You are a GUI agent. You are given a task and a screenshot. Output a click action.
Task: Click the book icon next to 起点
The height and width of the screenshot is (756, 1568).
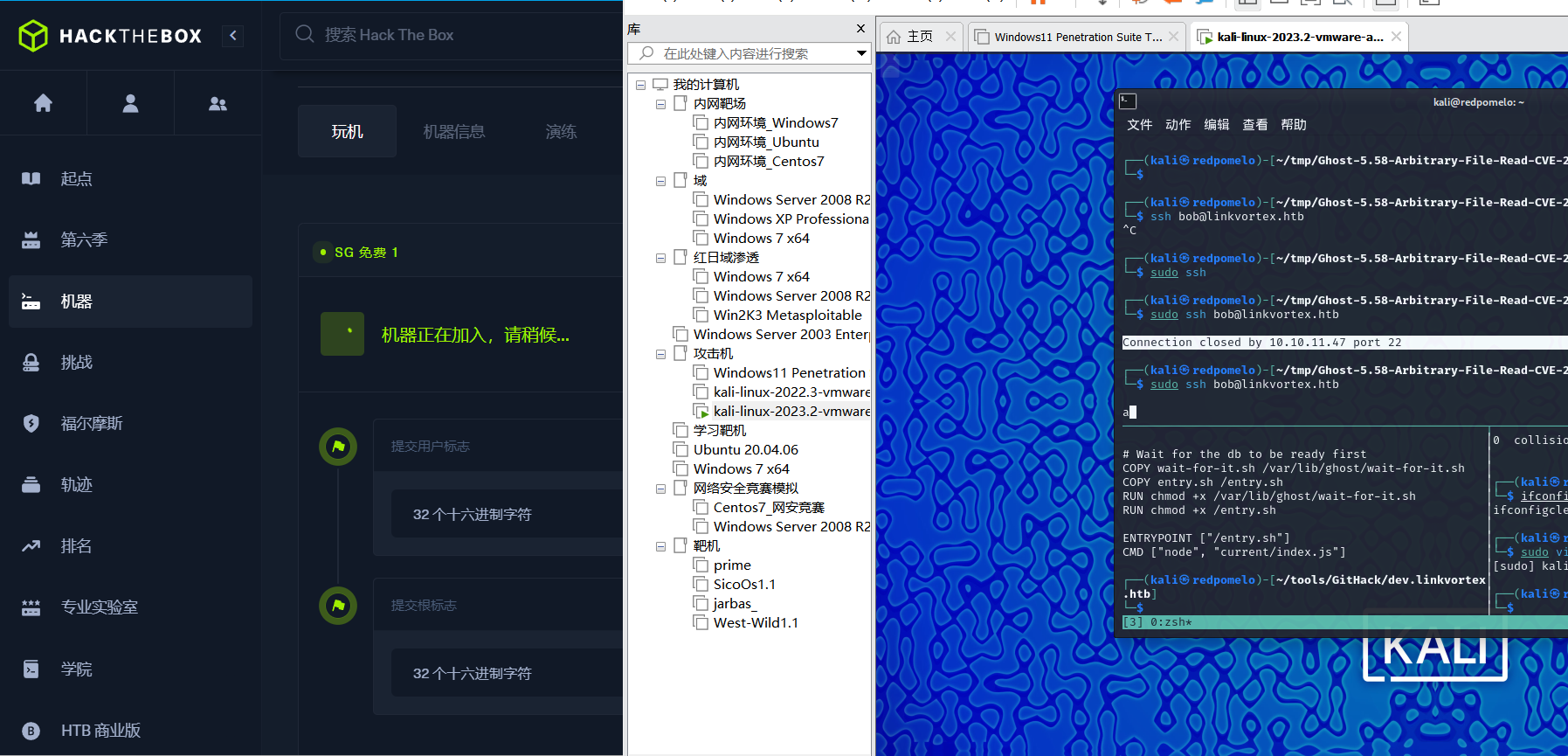pos(31,178)
